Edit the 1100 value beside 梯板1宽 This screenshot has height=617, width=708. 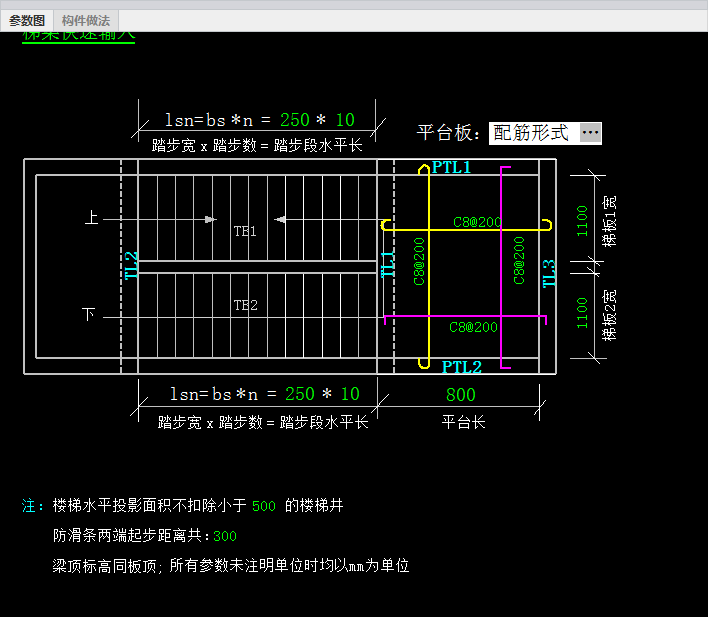tap(582, 221)
